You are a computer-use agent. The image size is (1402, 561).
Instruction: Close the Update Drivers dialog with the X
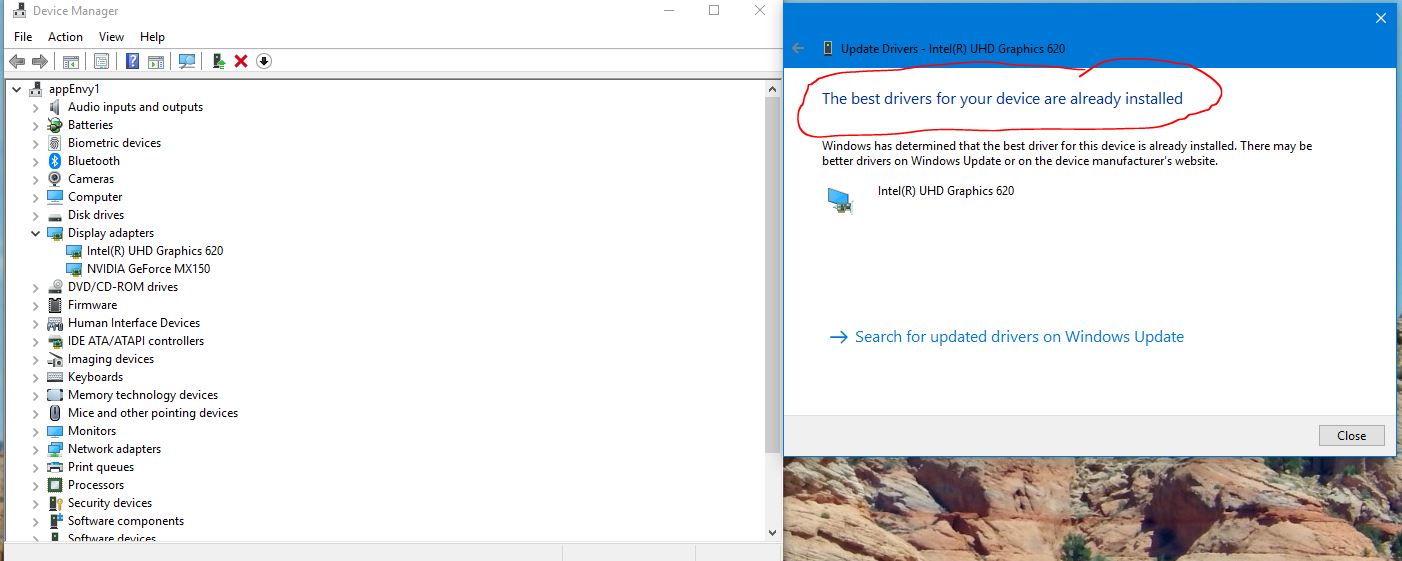1381,18
